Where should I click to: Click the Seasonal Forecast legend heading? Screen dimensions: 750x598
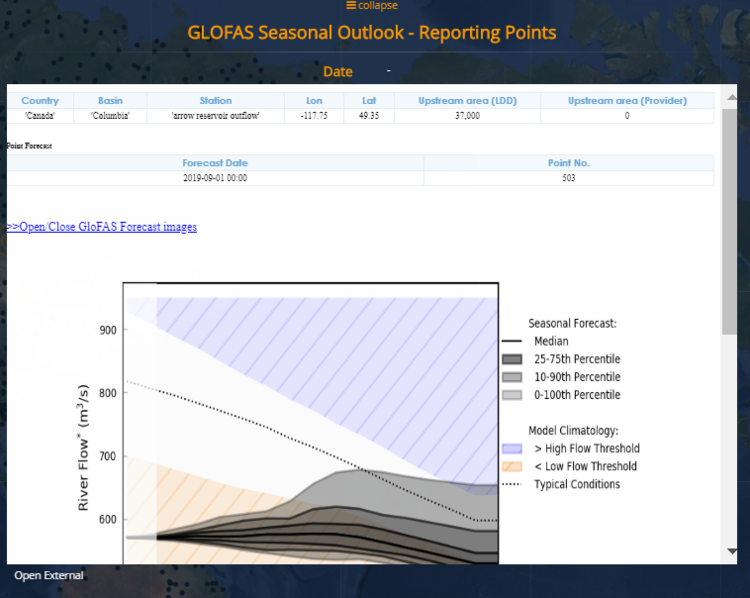pyautogui.click(x=573, y=323)
